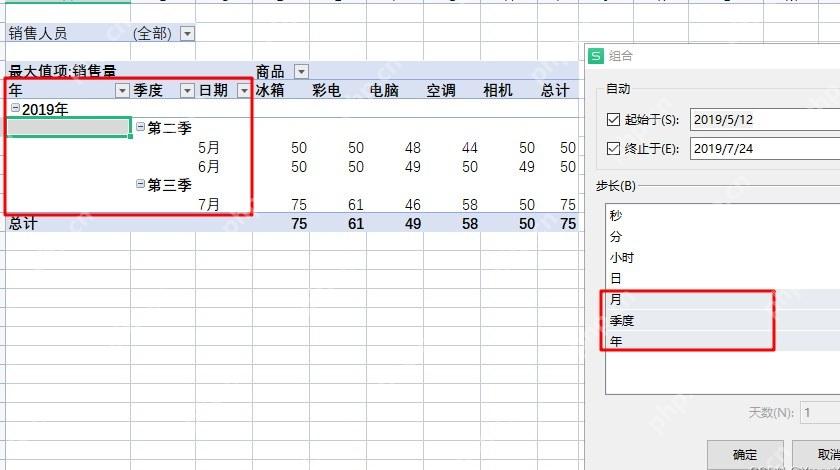The image size is (840, 470).
Task: Click the 最大值项:销售量 cell
Action: point(62,71)
